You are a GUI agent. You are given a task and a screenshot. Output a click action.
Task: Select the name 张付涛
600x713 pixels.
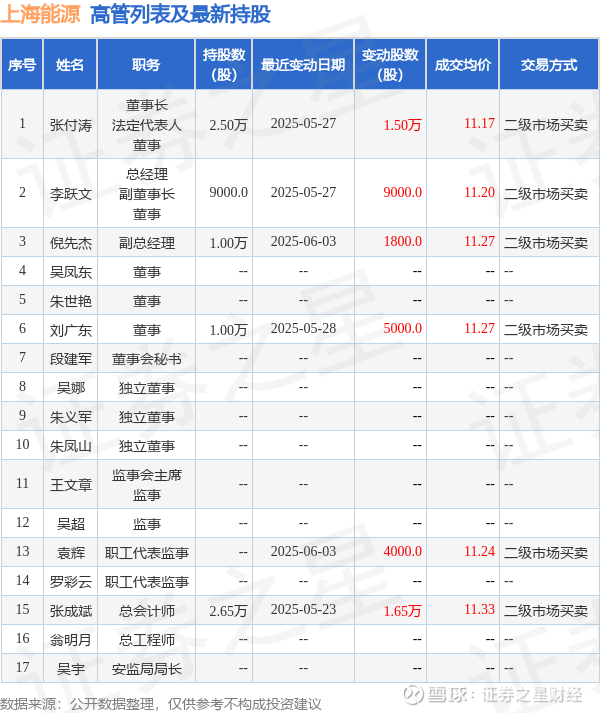(x=71, y=125)
